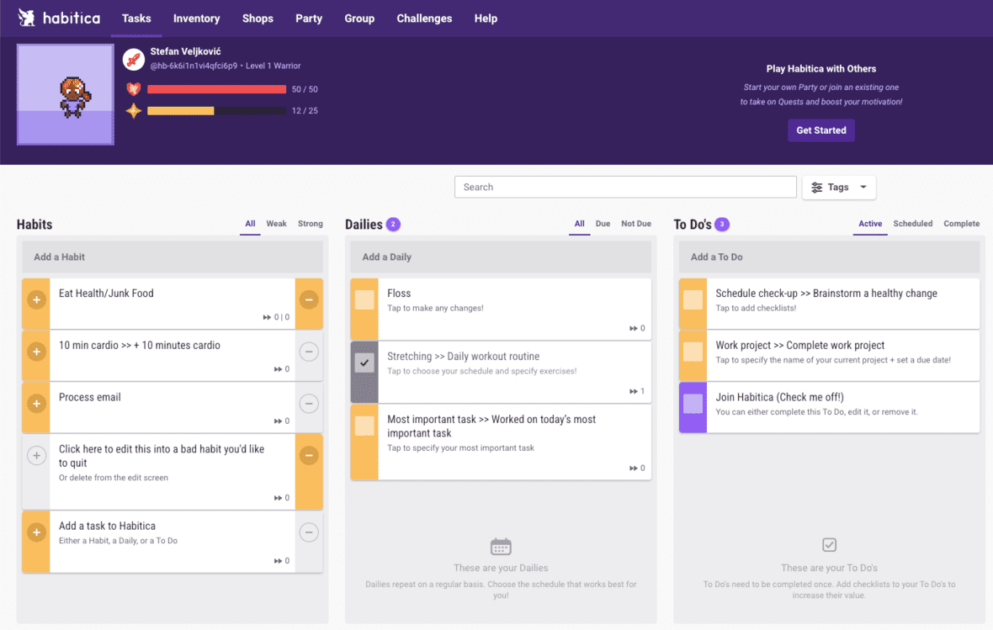Click the Habitica gryphon logo

28,17
